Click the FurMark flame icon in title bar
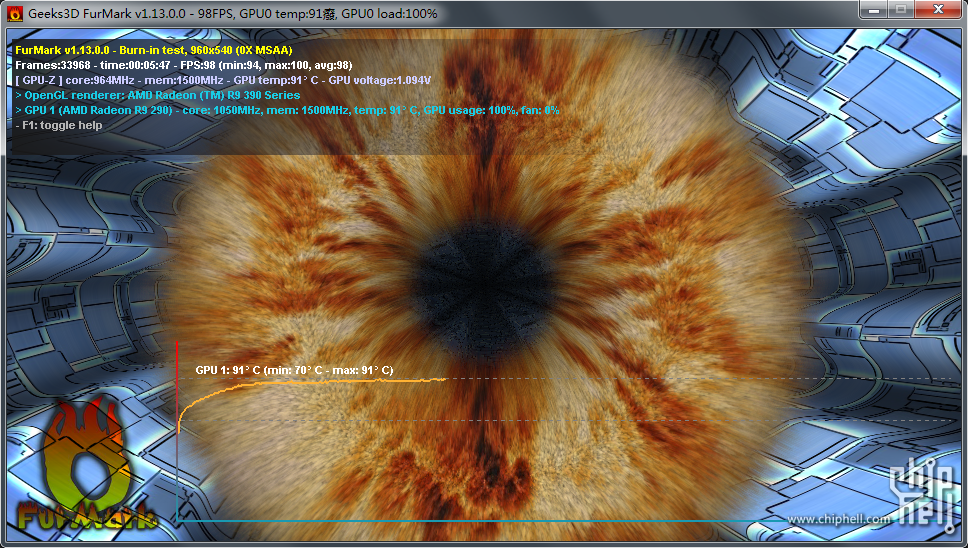The image size is (968, 548). (15, 13)
